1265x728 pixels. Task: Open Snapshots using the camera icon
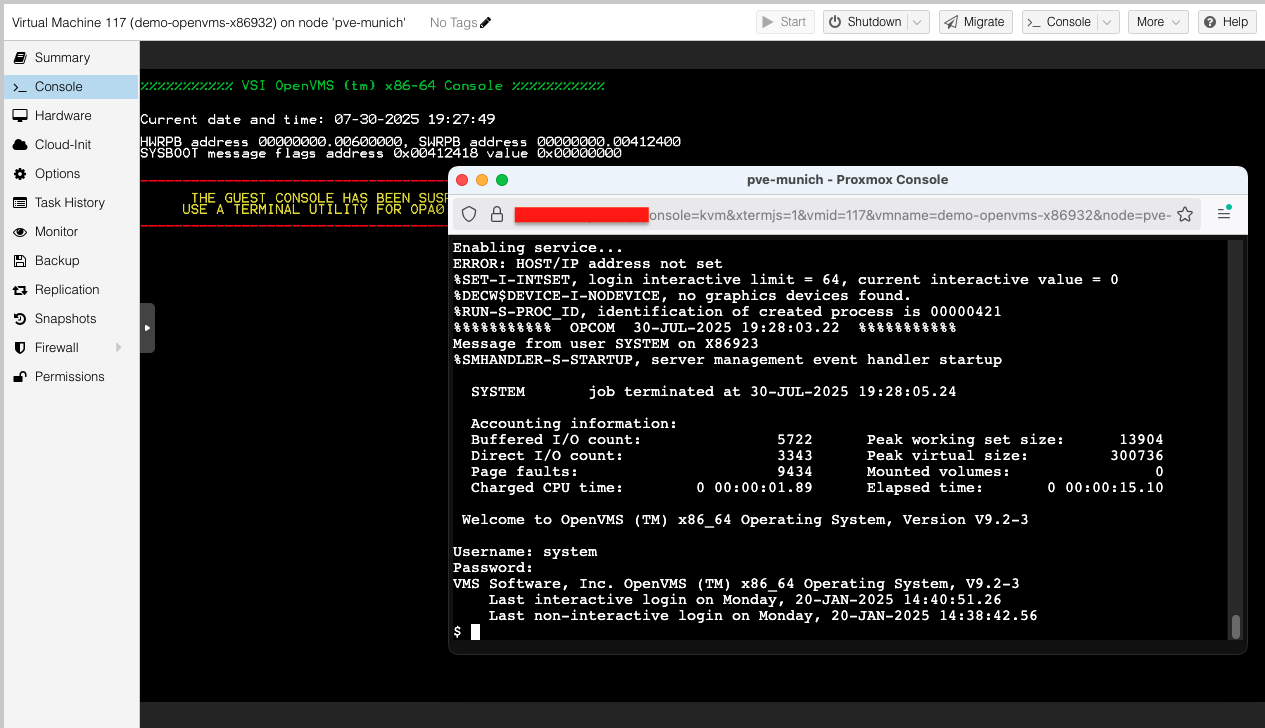tap(22, 318)
